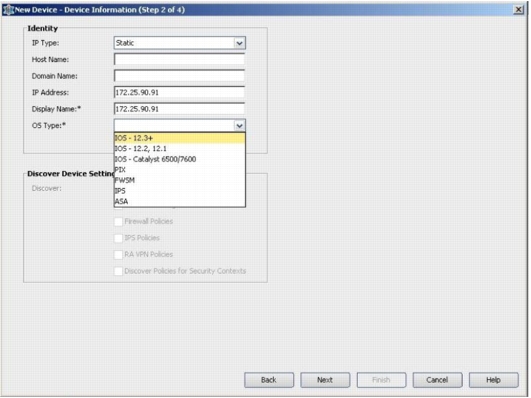Collapse the OS Type dropdown arrow

[239, 126]
